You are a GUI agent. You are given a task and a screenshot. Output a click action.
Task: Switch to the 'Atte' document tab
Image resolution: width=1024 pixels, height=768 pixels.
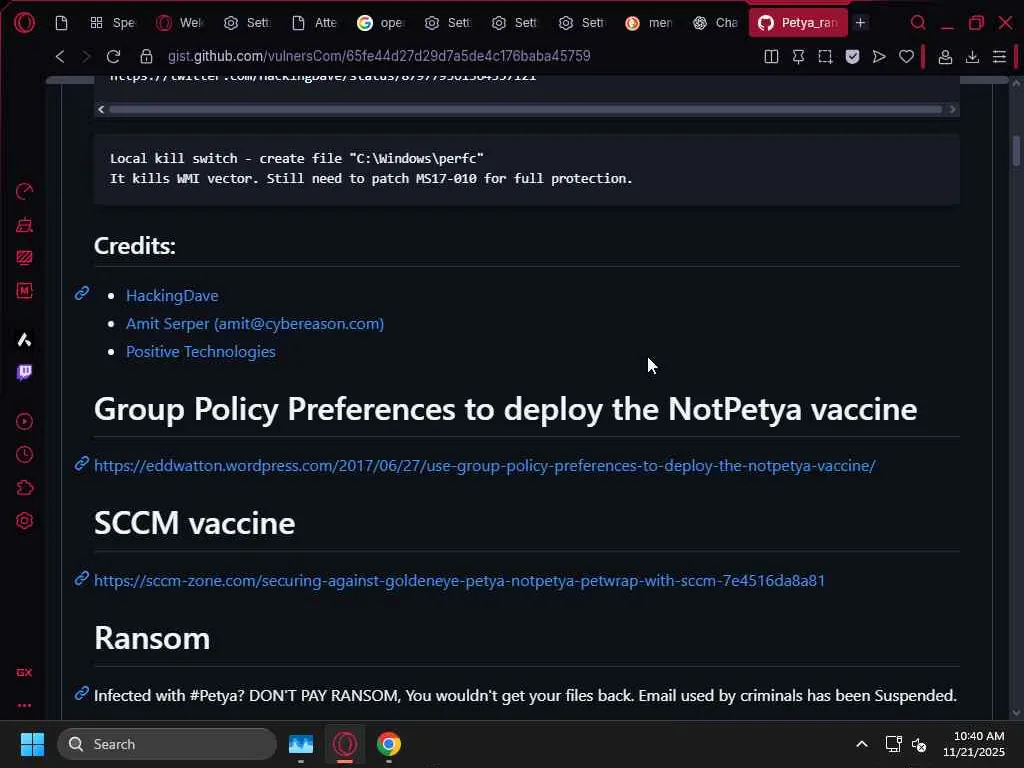point(314,23)
